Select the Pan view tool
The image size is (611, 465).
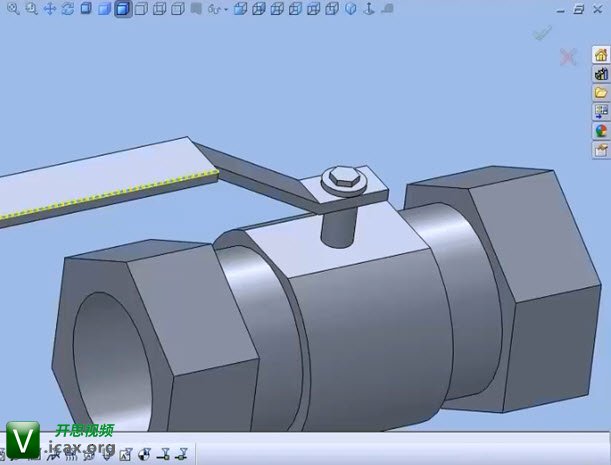[49, 9]
